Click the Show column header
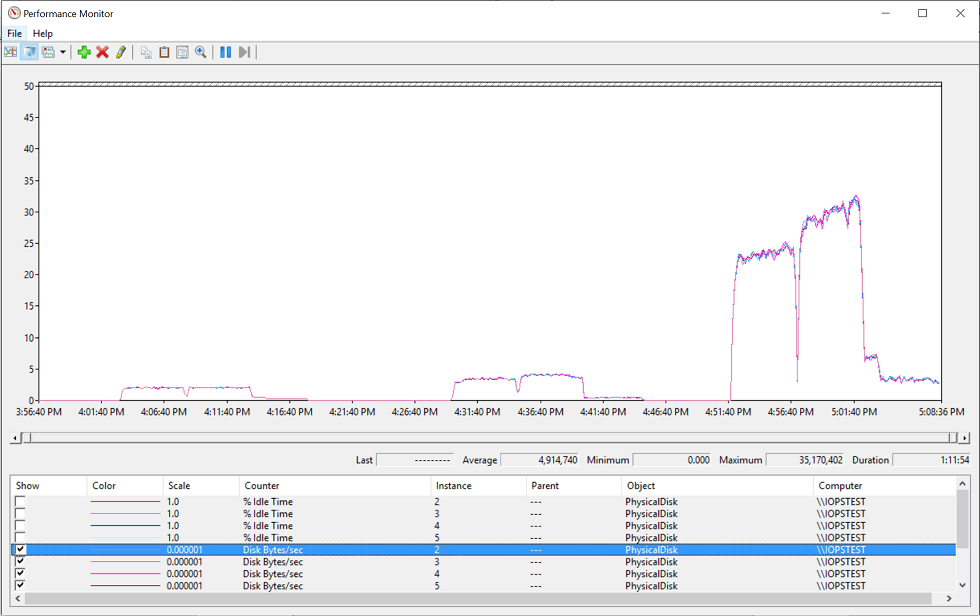The image size is (980, 616). (27, 485)
